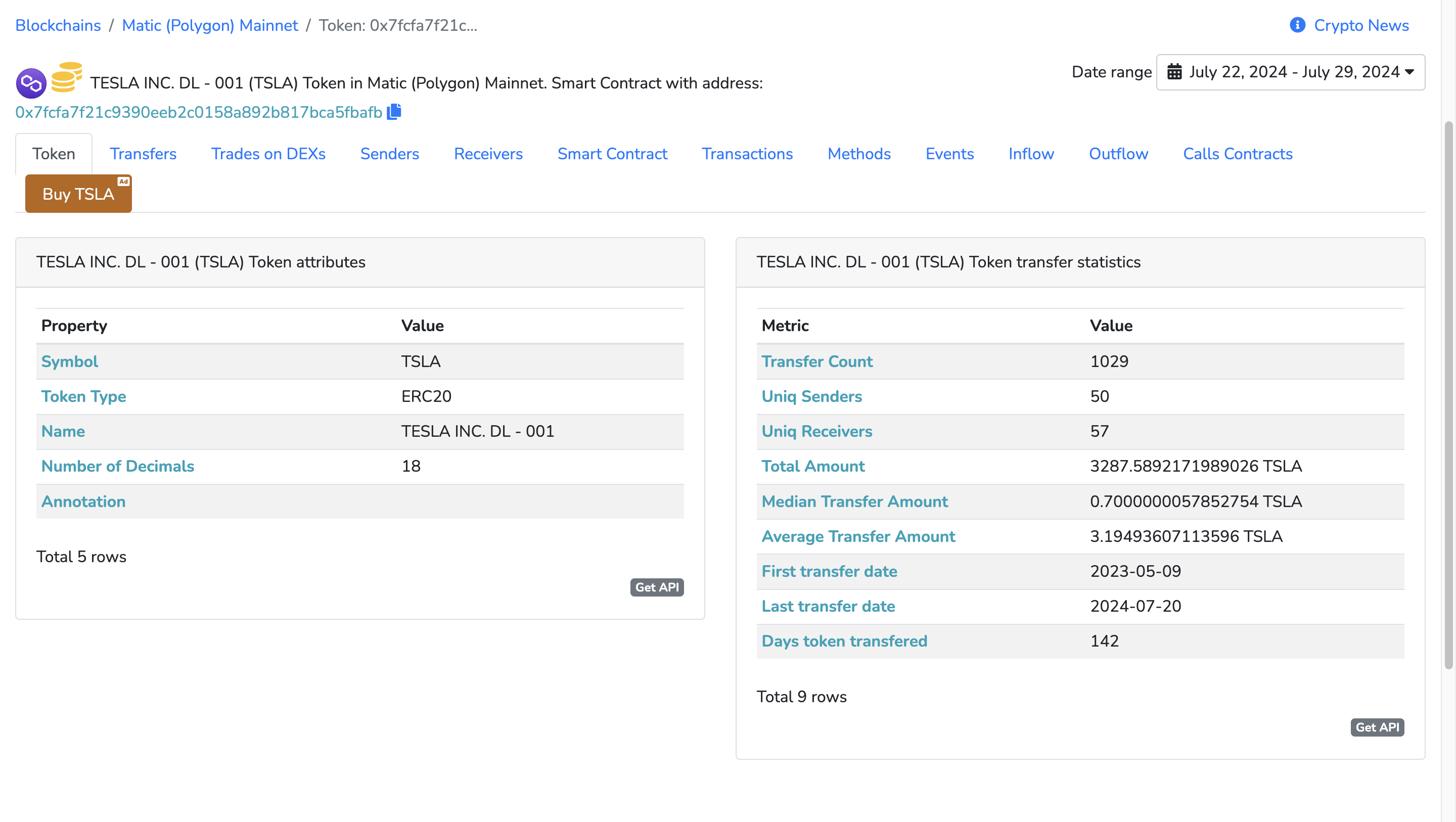Viewport: 1456px width, 822px height.
Task: Click the Ad badge on the Buy TSLA button
Action: pos(123,181)
